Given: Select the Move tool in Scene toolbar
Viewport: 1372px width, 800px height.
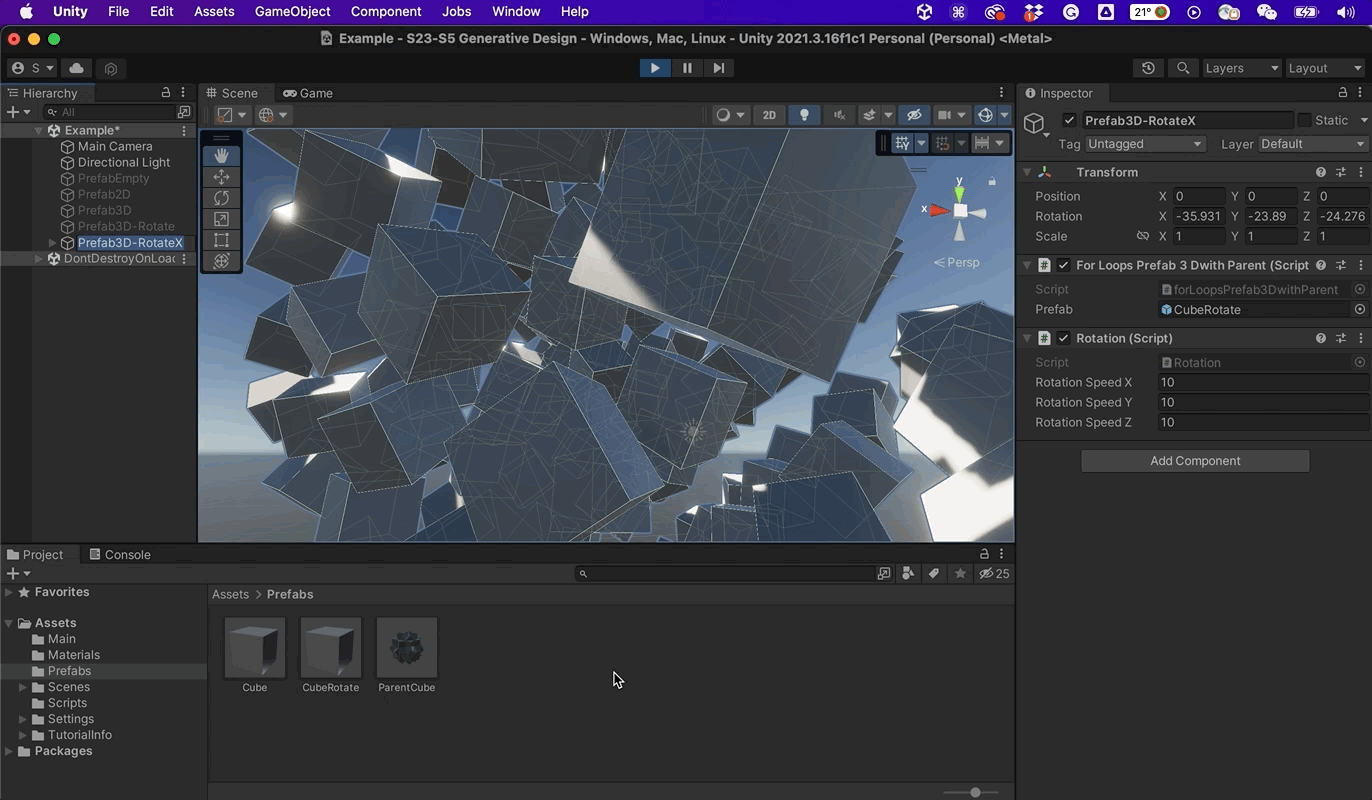Looking at the screenshot, I should point(222,177).
